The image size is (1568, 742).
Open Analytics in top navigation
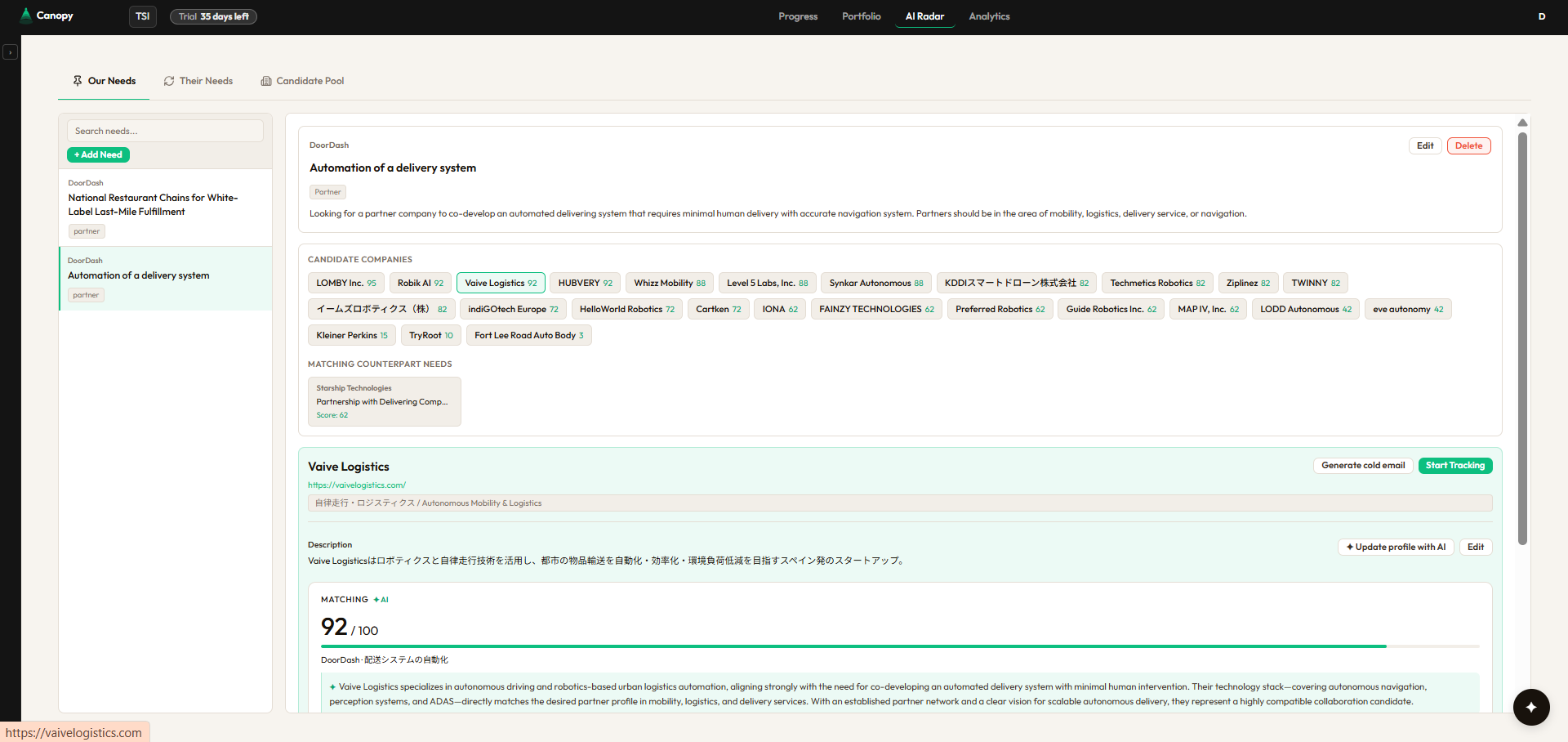(x=989, y=16)
